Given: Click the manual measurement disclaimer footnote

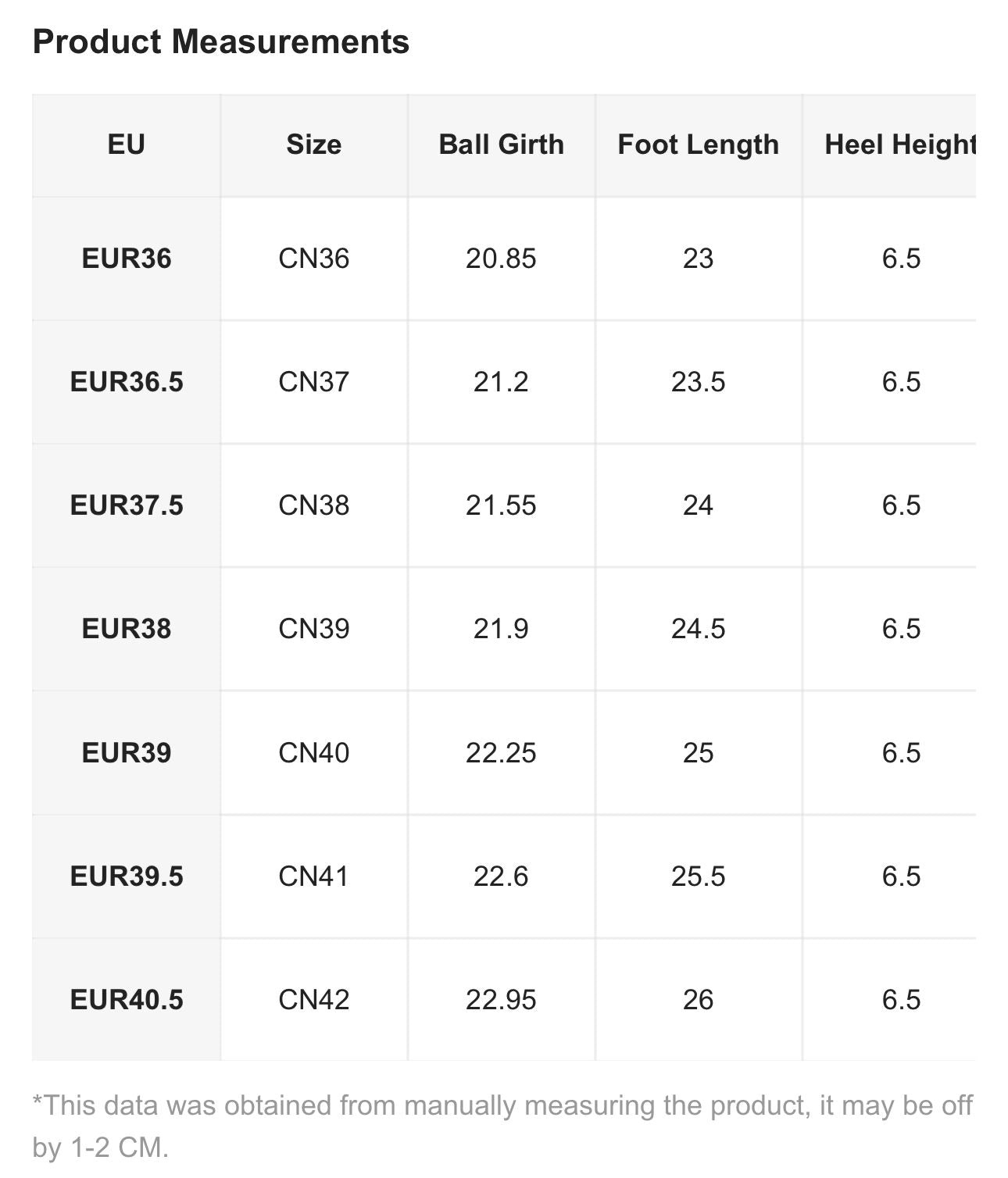Looking at the screenshot, I should pyautogui.click(x=502, y=1126).
